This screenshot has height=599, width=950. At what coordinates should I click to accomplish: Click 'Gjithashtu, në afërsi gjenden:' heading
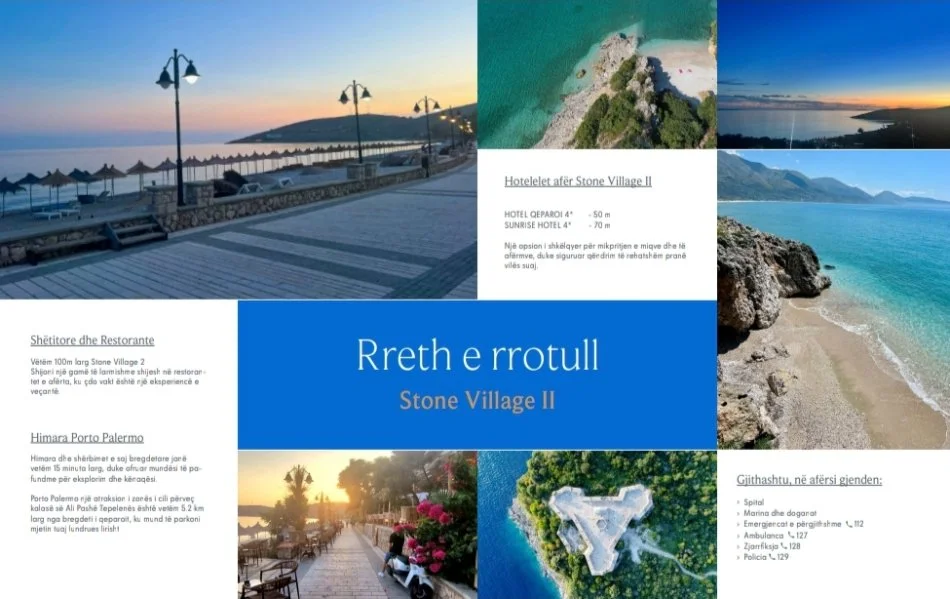pos(809,480)
